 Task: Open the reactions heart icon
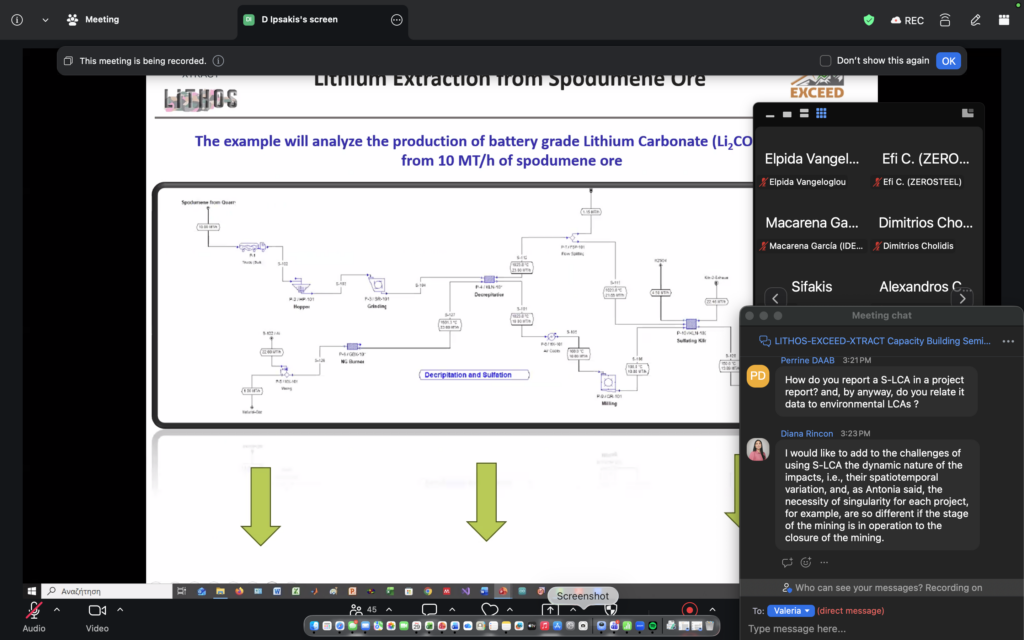point(489,609)
